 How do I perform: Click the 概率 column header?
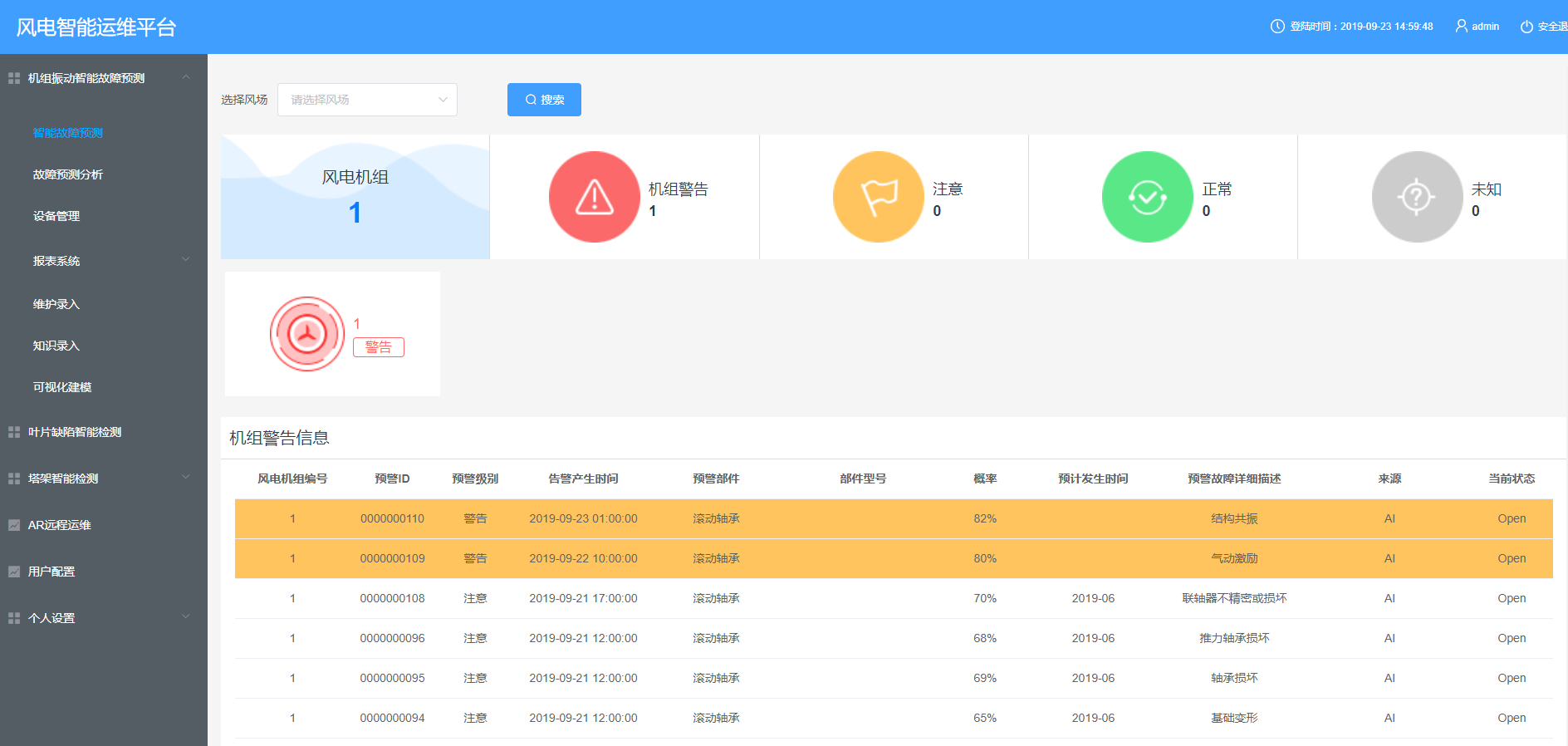tap(985, 479)
